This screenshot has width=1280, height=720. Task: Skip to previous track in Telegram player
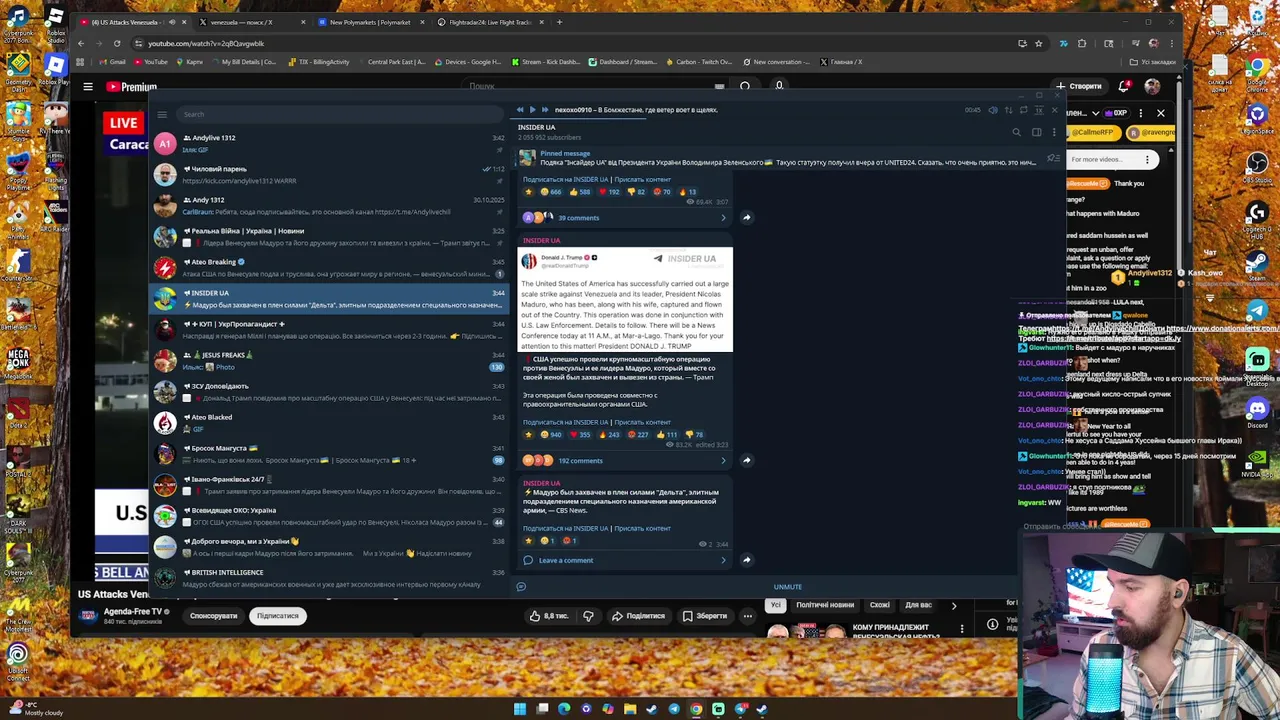(x=520, y=110)
